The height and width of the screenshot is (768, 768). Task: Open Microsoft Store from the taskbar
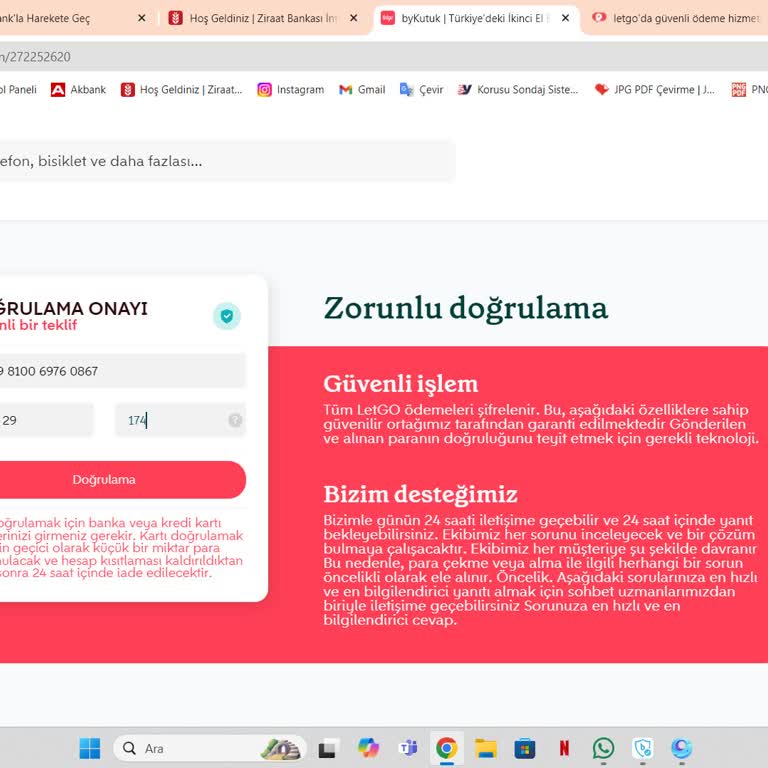pyautogui.click(x=525, y=748)
